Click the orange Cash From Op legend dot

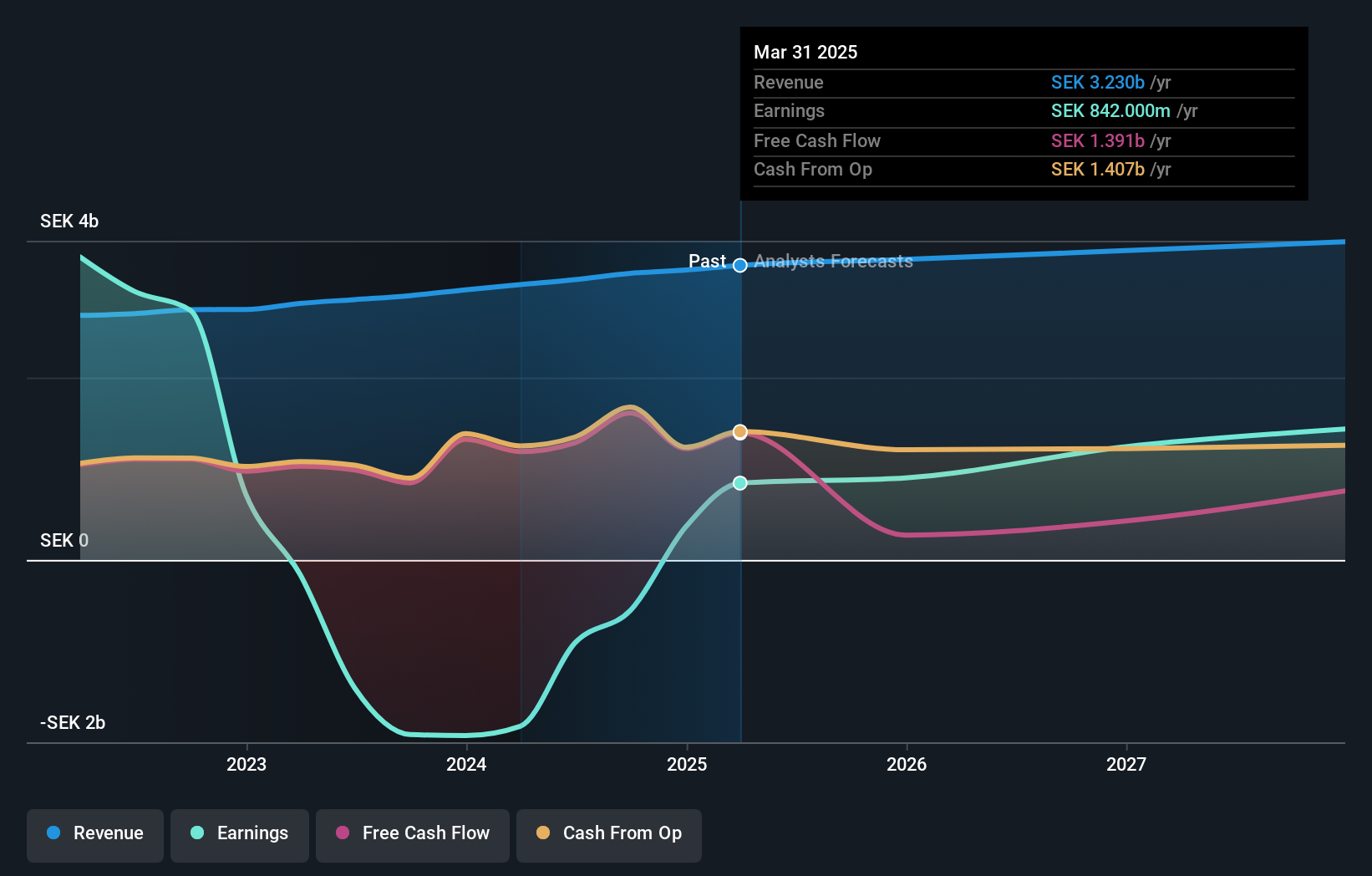(x=543, y=833)
